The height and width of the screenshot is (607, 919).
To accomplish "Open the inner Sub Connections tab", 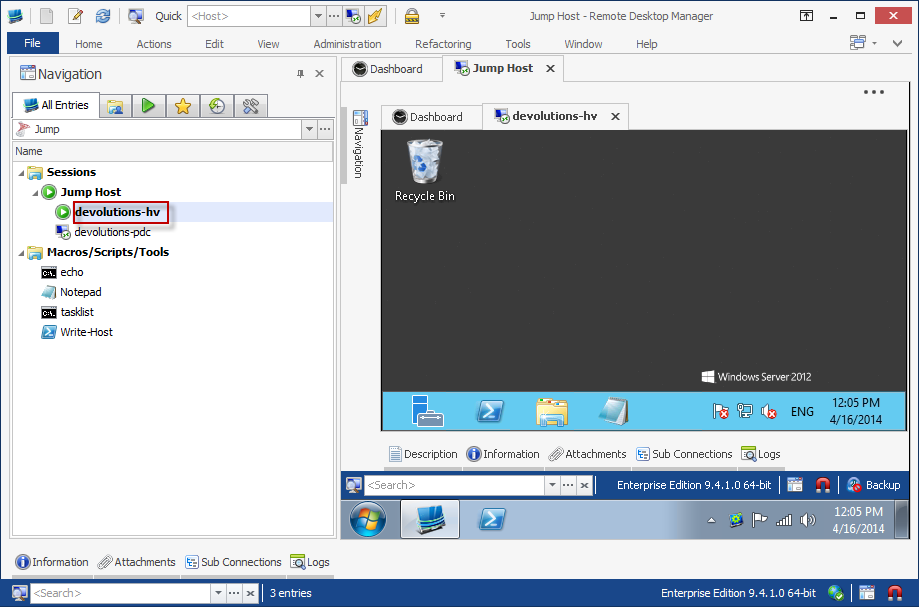I will (x=684, y=454).
